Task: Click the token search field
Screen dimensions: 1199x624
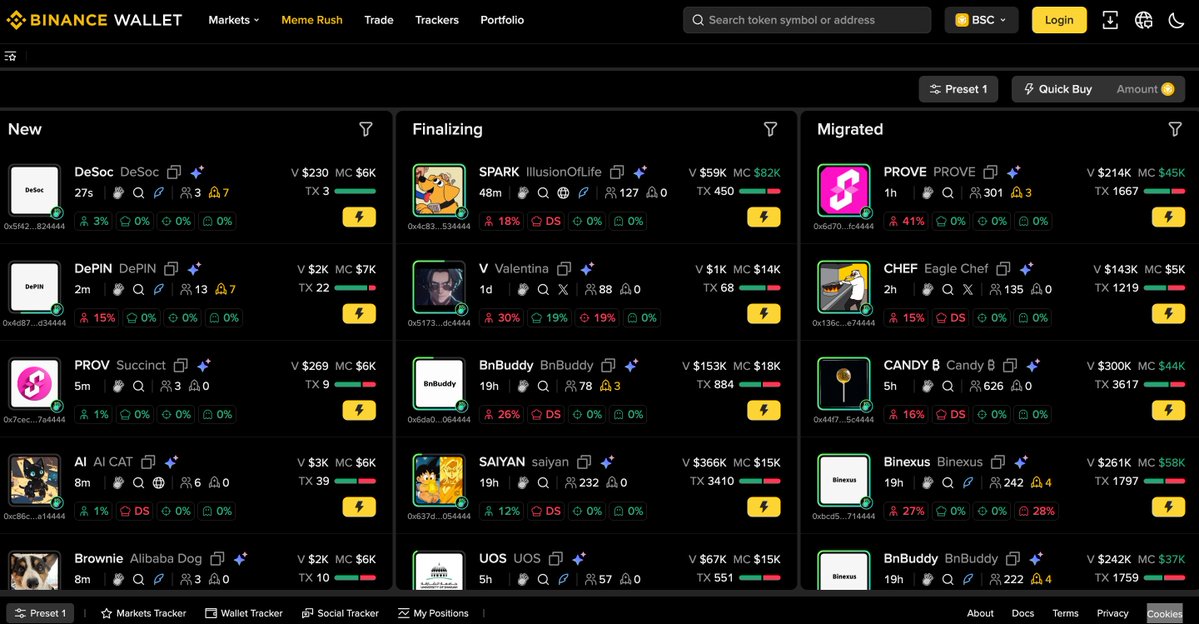Action: pos(807,20)
